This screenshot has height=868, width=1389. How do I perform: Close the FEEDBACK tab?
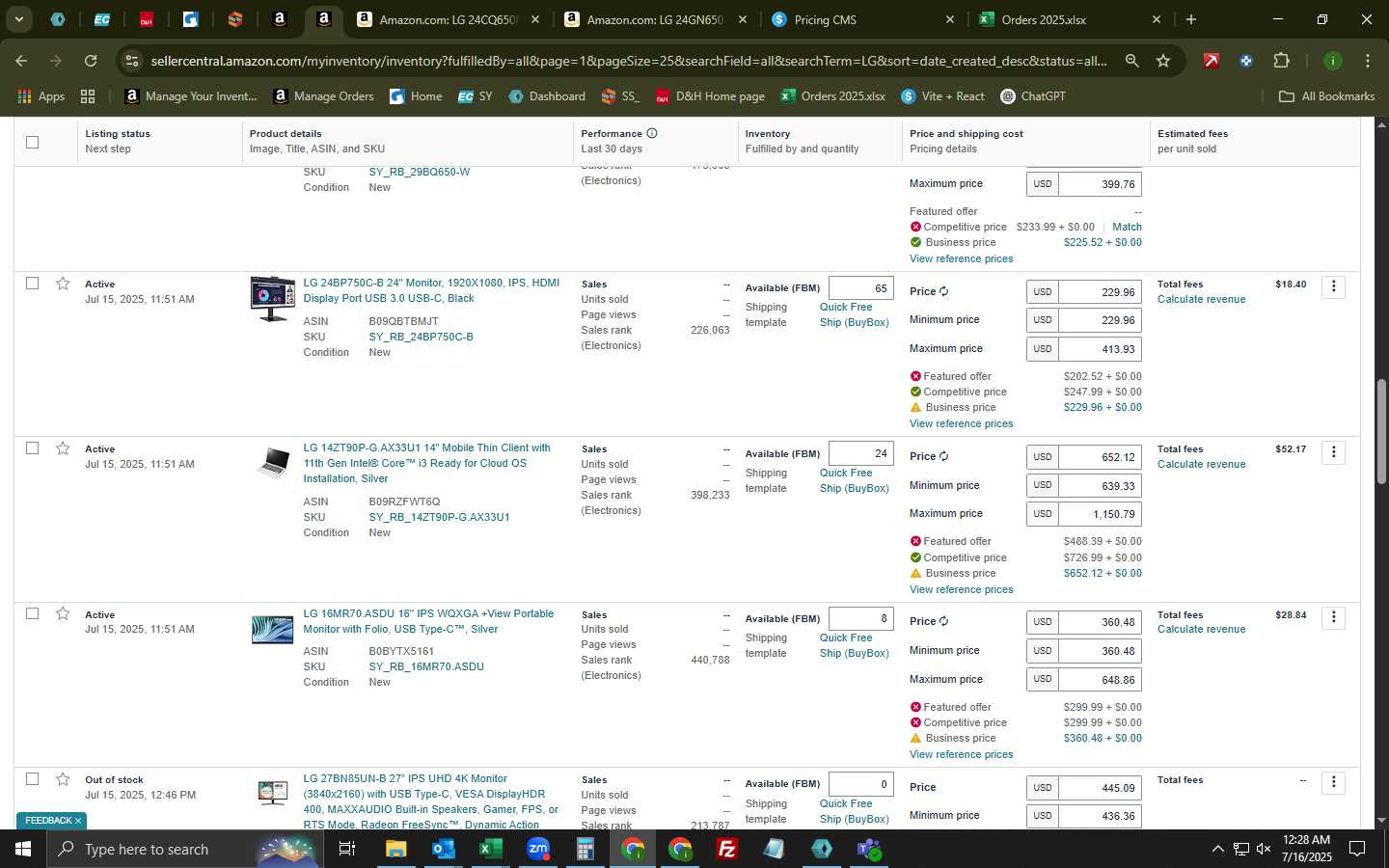78,821
